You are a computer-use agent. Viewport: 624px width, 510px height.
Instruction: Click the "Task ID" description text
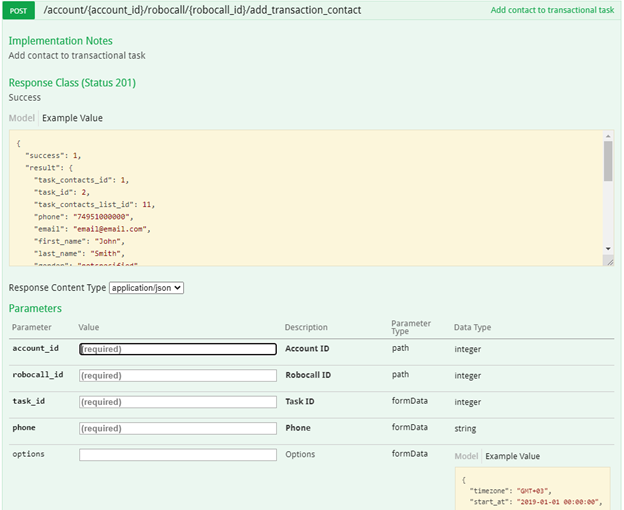point(300,401)
